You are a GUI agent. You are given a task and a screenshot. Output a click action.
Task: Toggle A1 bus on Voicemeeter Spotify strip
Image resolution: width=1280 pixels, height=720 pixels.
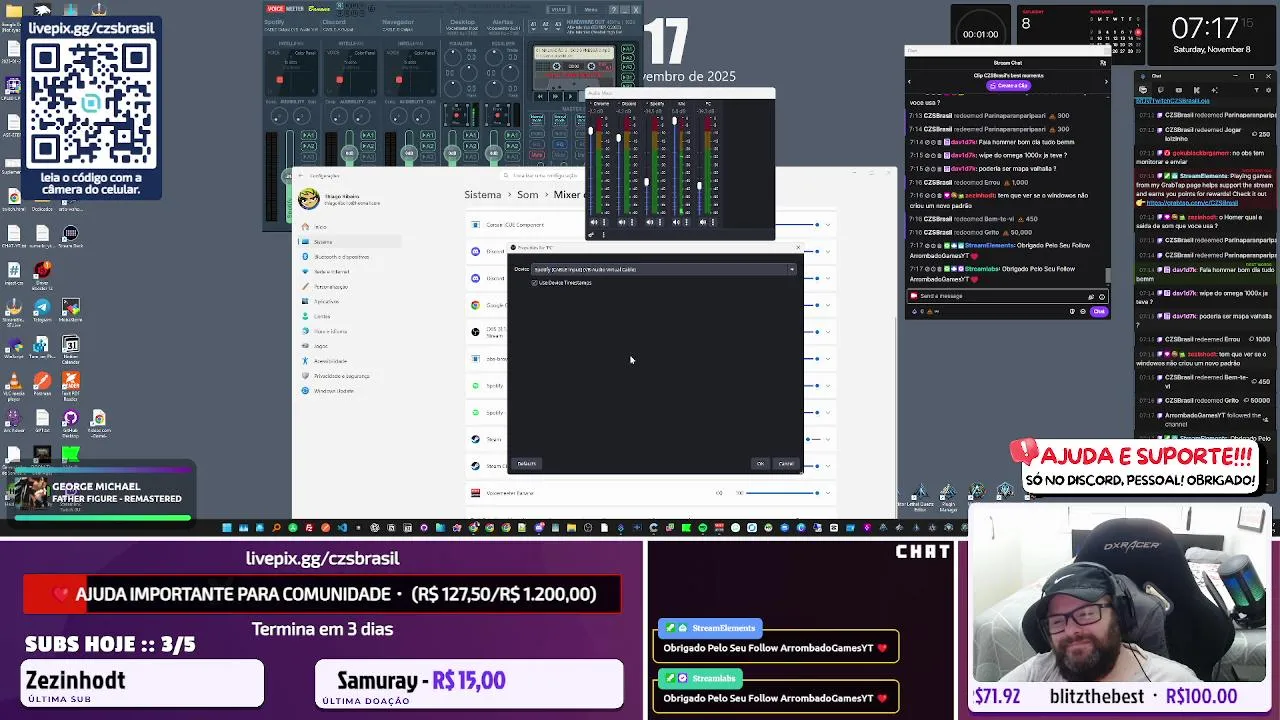309,134
